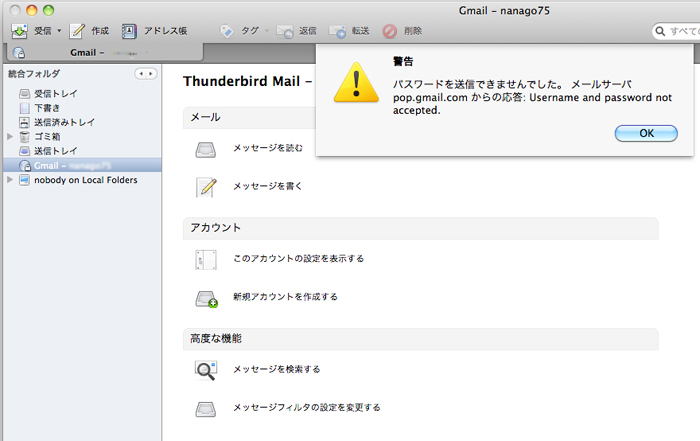Click the search messages magnifier icon
The width and height of the screenshot is (700, 441).
pyautogui.click(x=206, y=370)
